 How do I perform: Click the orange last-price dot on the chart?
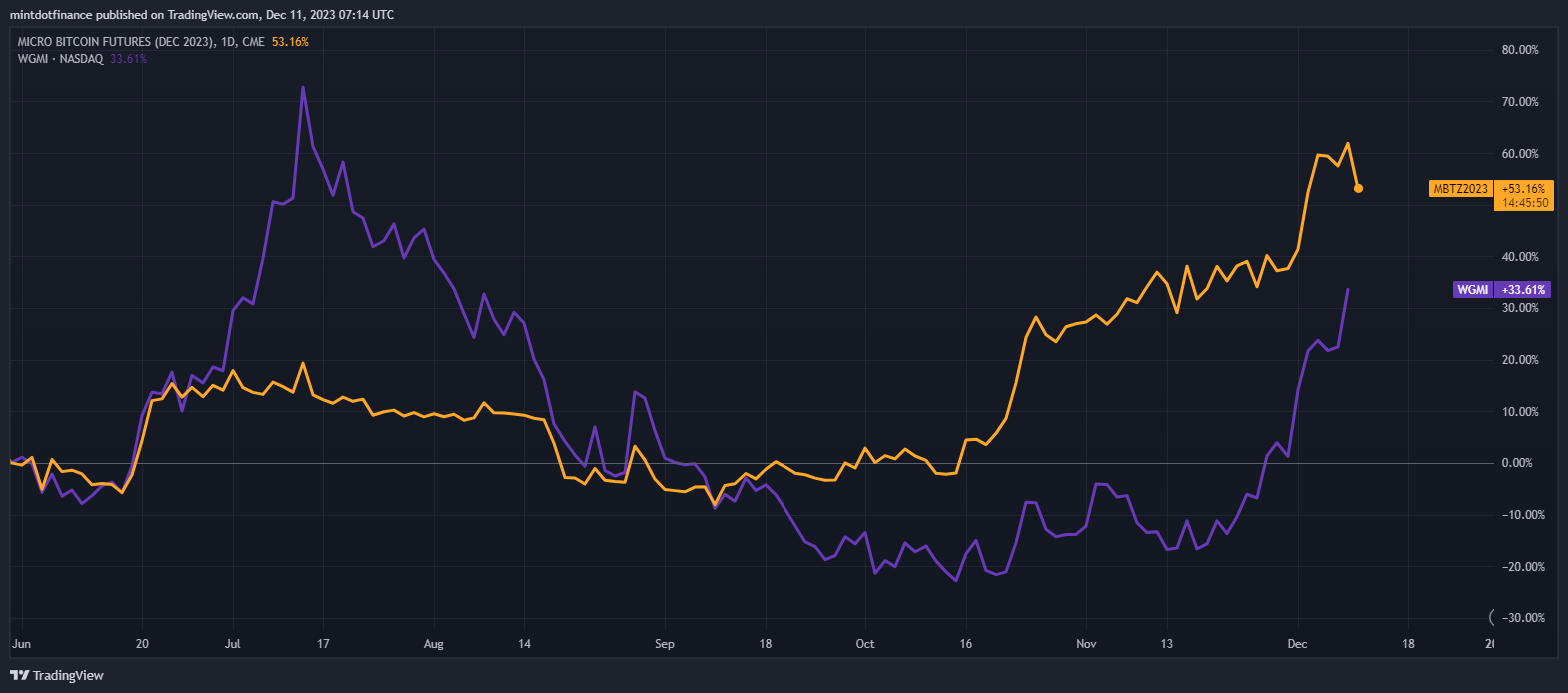(x=1358, y=188)
